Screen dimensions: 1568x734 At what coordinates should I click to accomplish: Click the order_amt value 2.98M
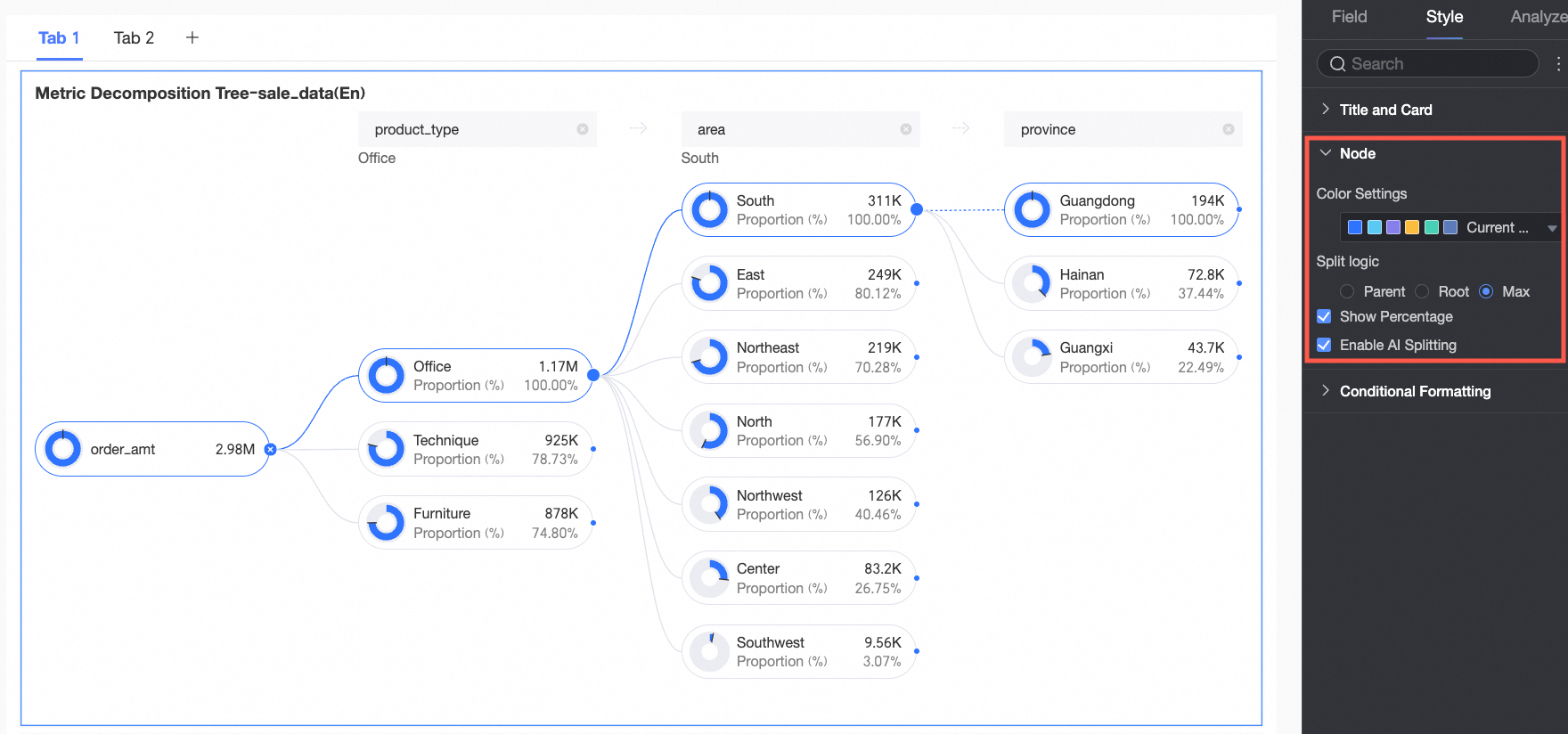pos(235,449)
